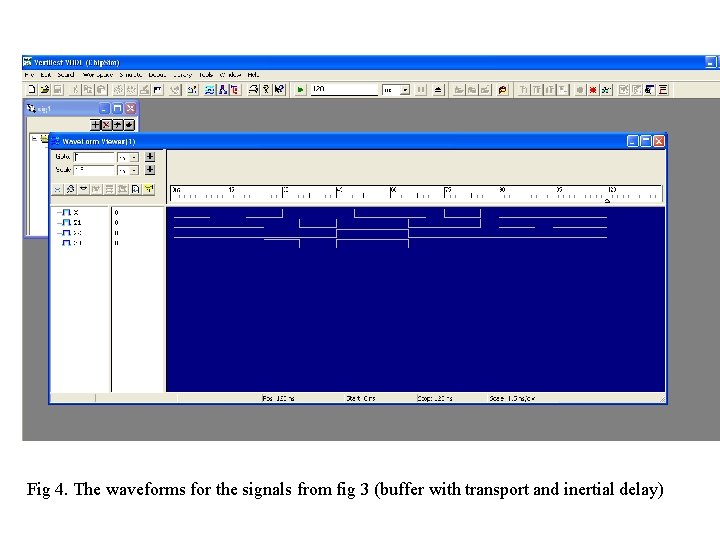This screenshot has width=720, height=540.
Task: Expand the tree node in sig1 window
Action: click(x=34, y=138)
